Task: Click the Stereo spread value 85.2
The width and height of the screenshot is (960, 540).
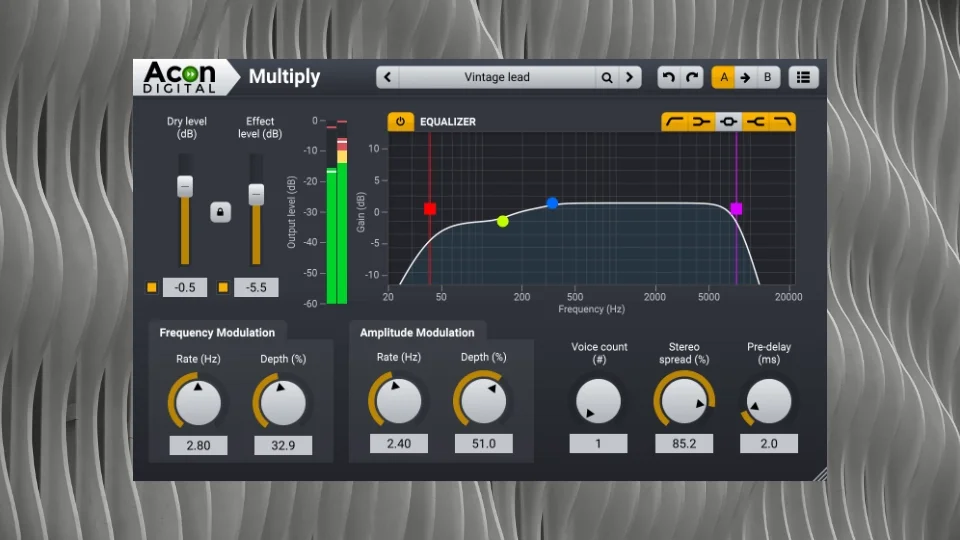Action: (684, 443)
